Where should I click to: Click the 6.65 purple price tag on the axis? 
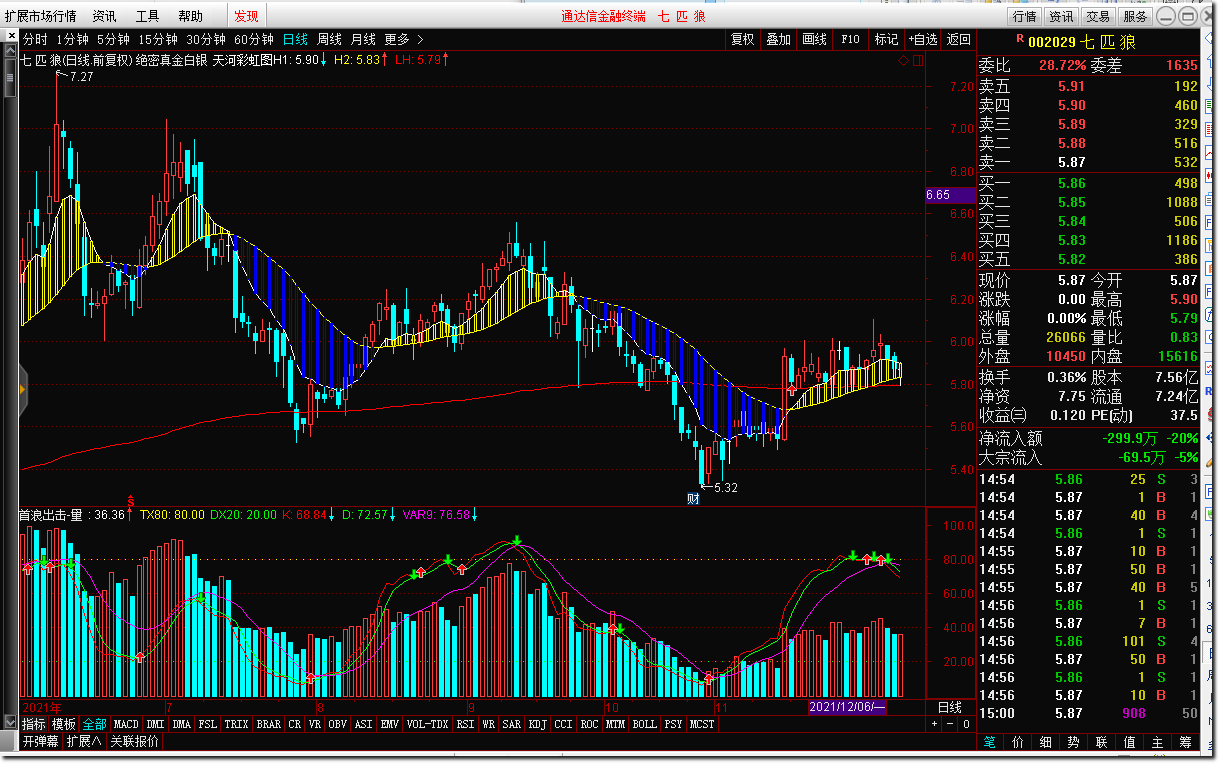(x=951, y=195)
